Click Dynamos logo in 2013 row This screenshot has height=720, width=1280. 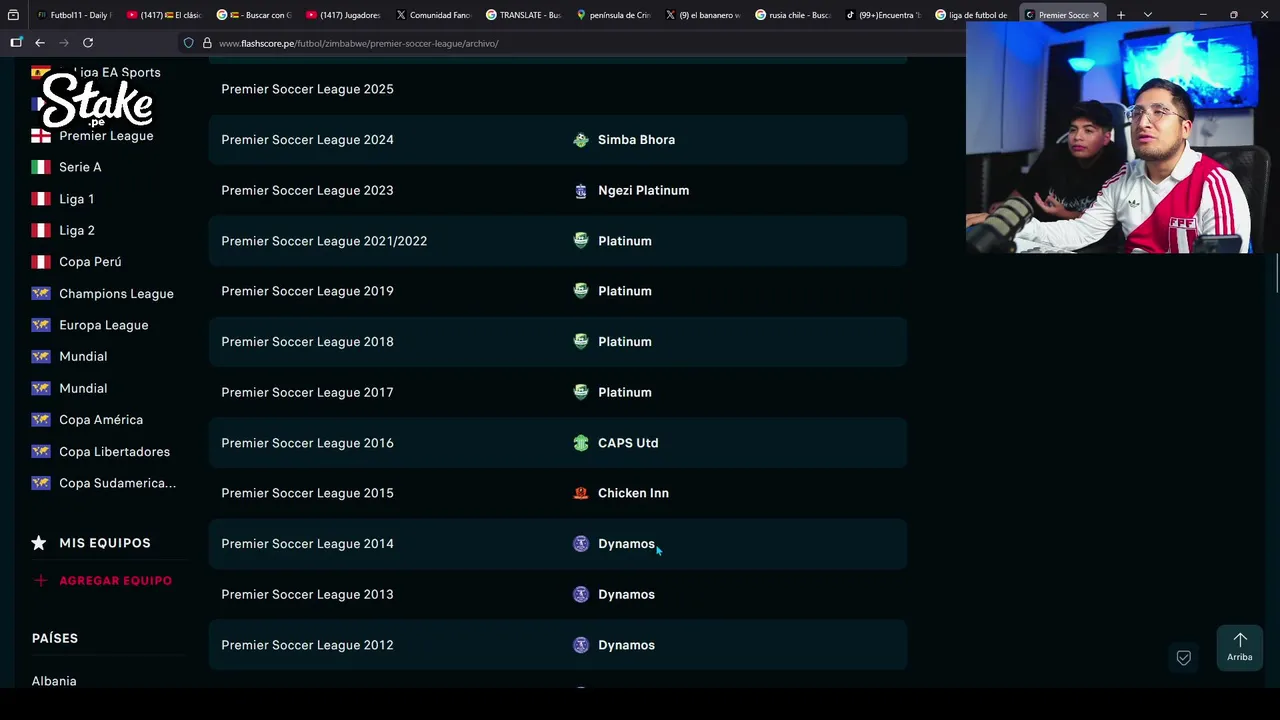pos(581,595)
